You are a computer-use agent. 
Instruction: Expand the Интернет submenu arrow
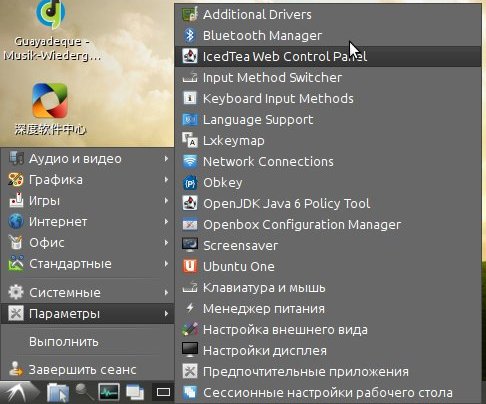pos(166,222)
